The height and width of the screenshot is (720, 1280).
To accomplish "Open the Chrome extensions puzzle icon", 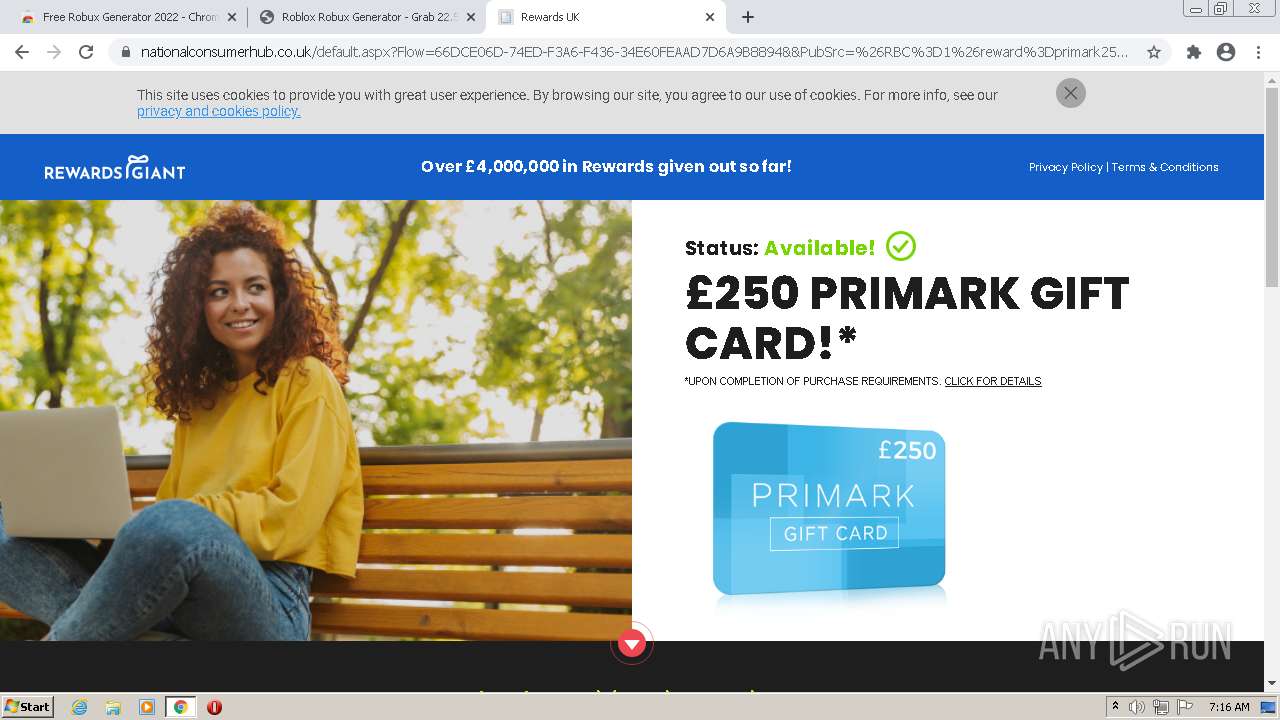I will pos(1194,52).
